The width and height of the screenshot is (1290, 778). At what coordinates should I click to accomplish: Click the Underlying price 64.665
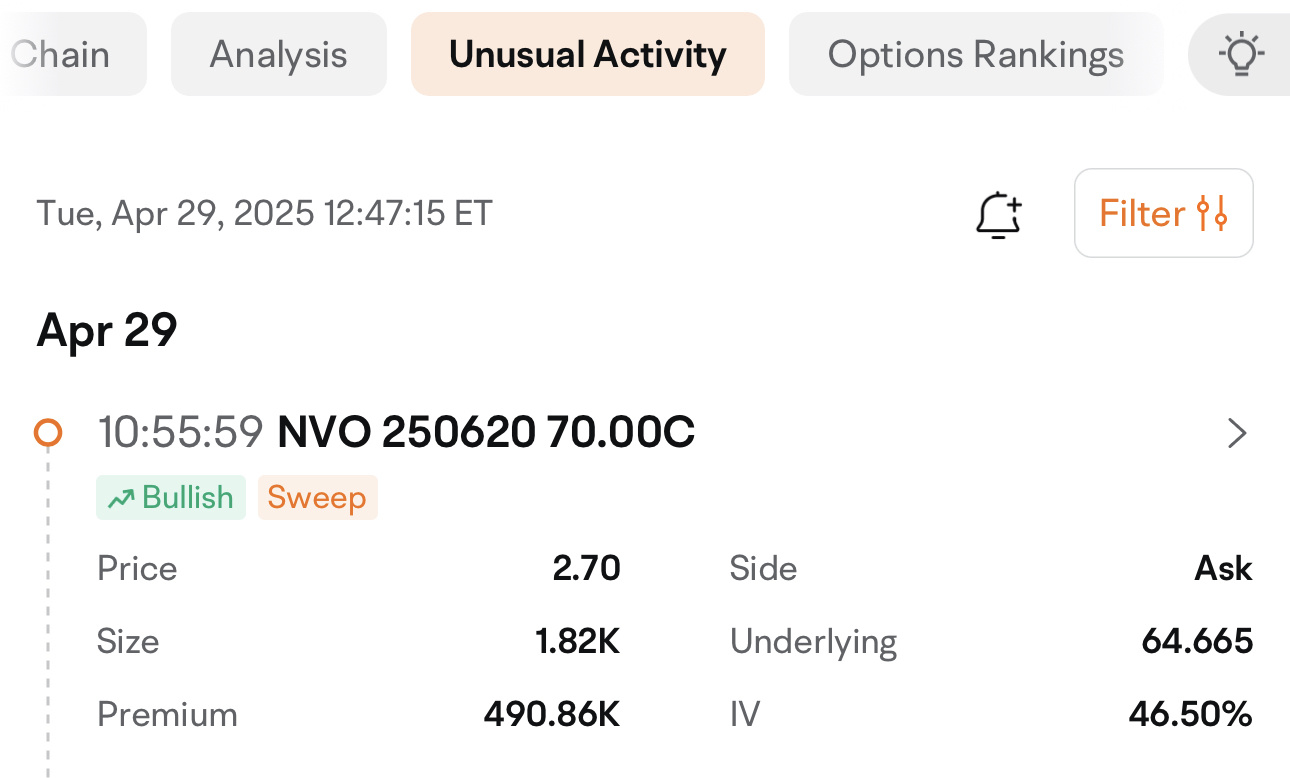1197,641
